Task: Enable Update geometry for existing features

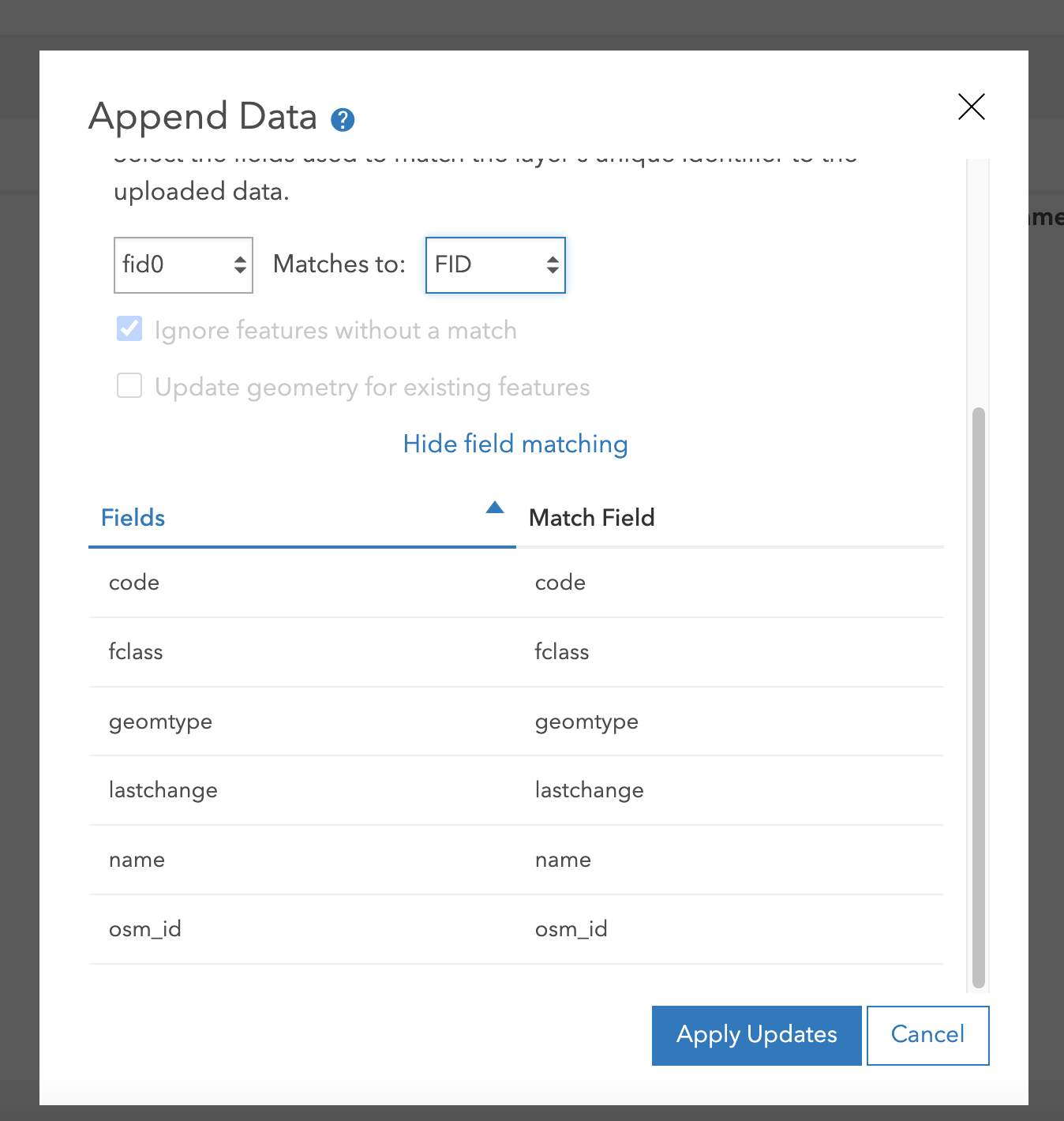Action: 129,386
